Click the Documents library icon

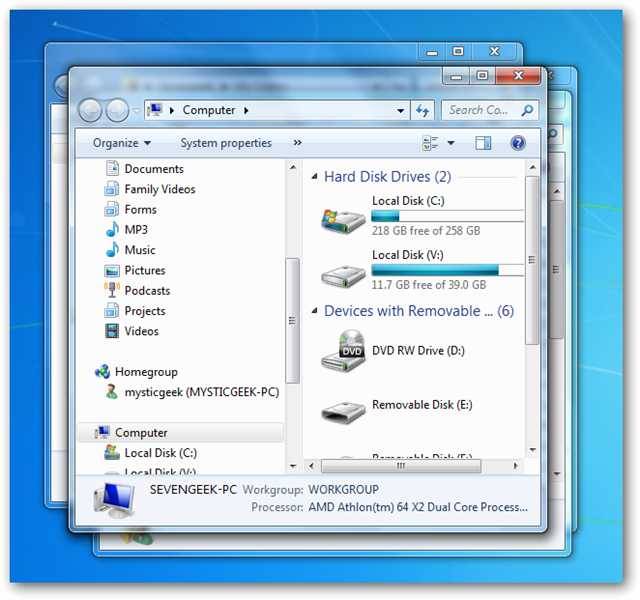(112, 168)
